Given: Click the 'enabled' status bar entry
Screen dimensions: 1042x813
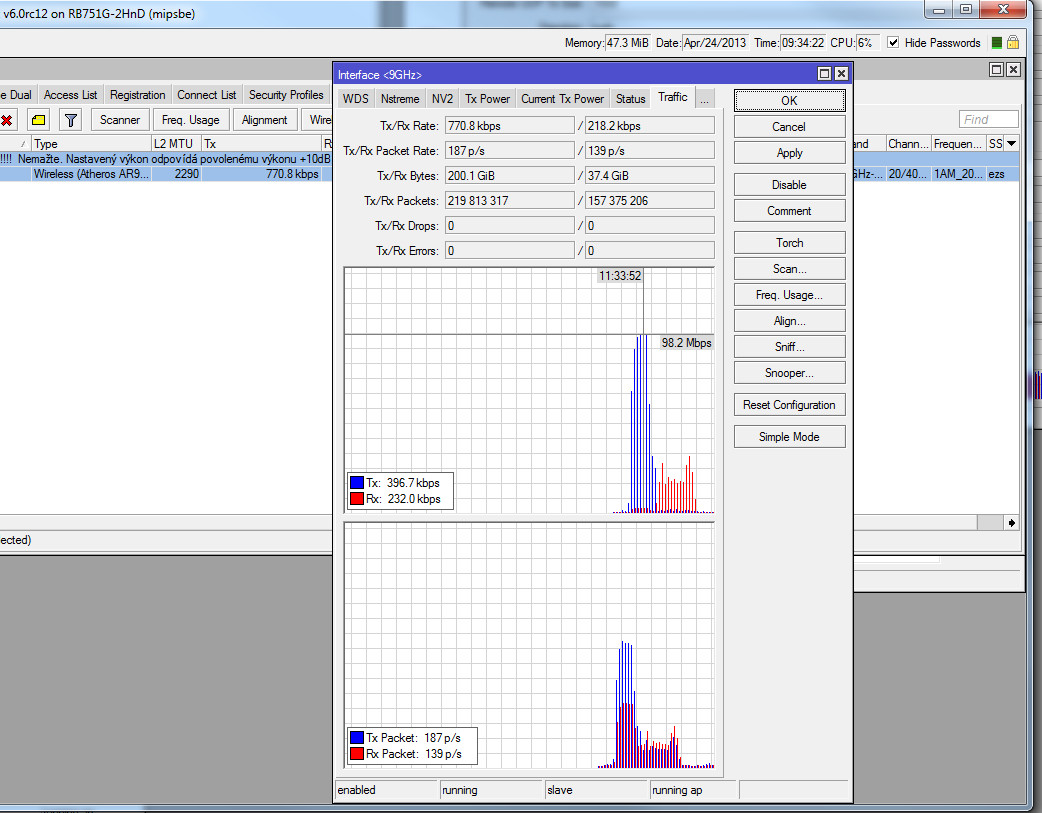Looking at the screenshot, I should click(387, 790).
